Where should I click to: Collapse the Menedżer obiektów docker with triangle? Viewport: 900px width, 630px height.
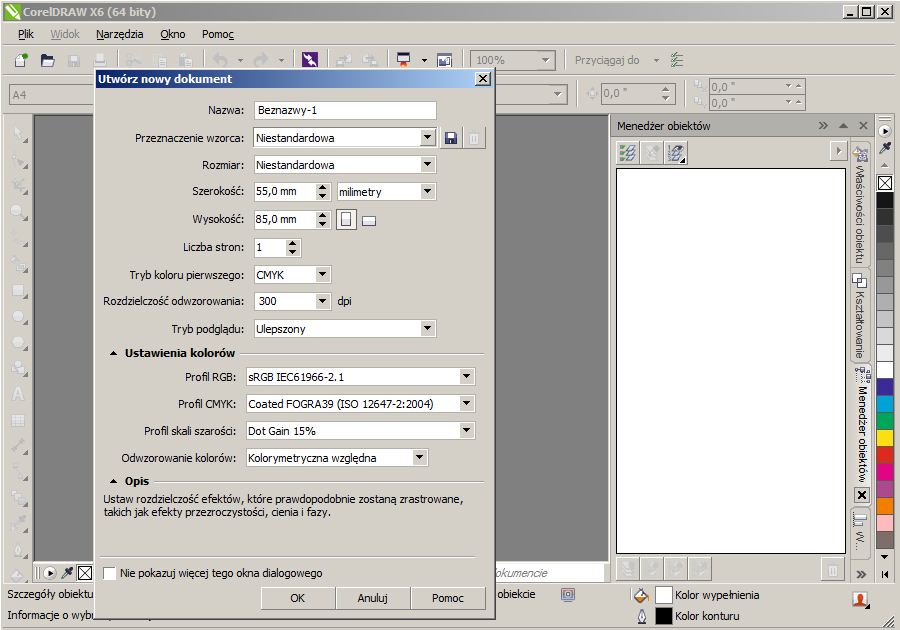coord(843,126)
